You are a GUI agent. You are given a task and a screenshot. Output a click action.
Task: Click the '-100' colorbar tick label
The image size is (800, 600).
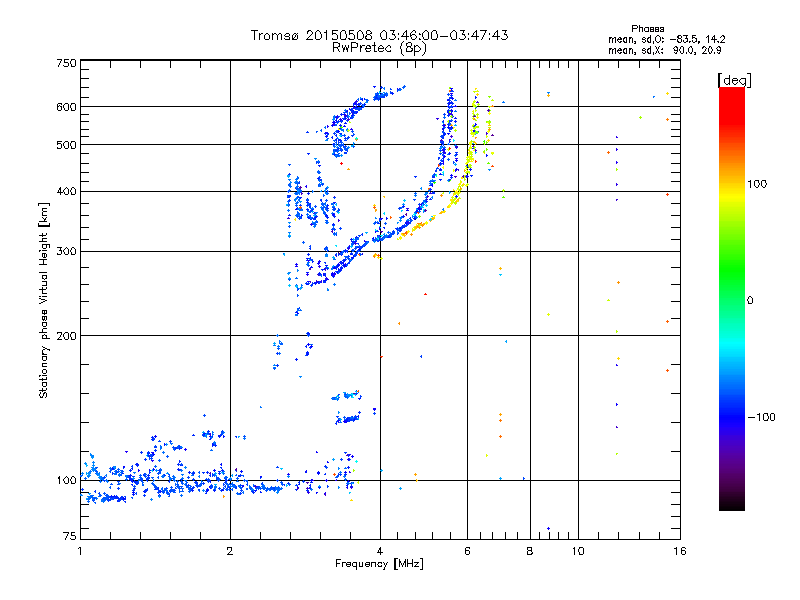[761, 417]
